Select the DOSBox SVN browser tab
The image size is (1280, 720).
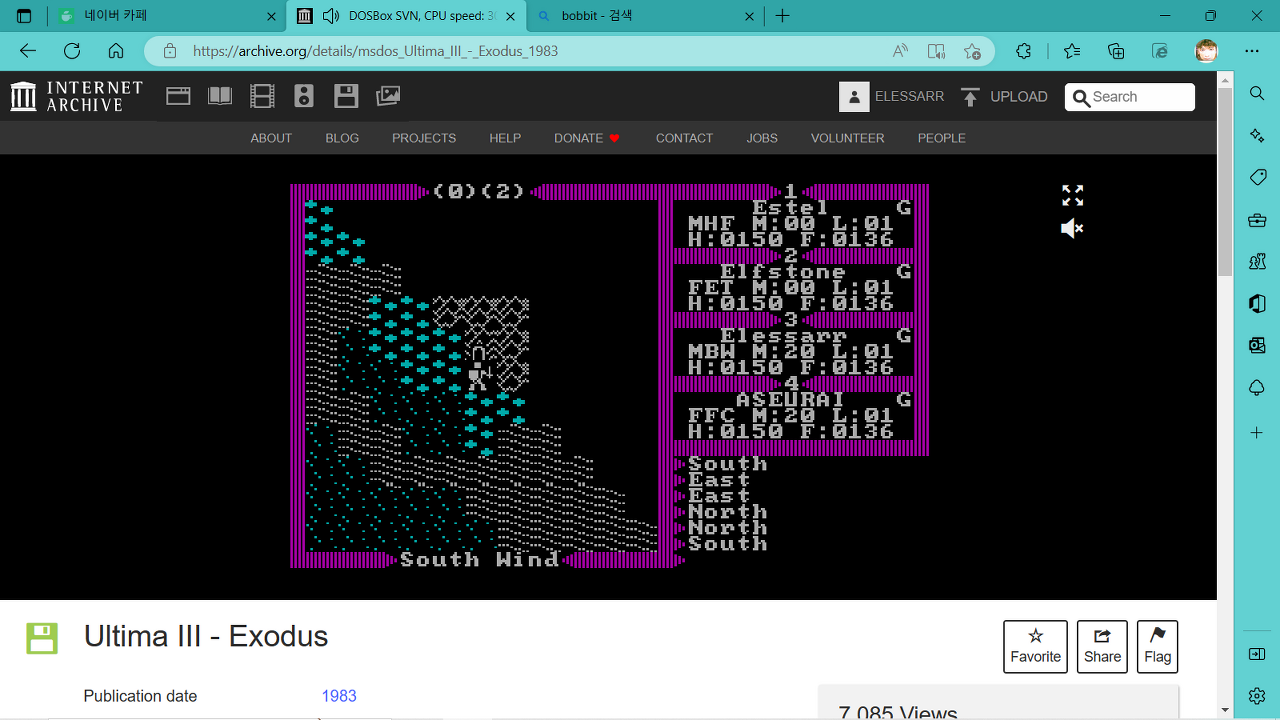[405, 16]
